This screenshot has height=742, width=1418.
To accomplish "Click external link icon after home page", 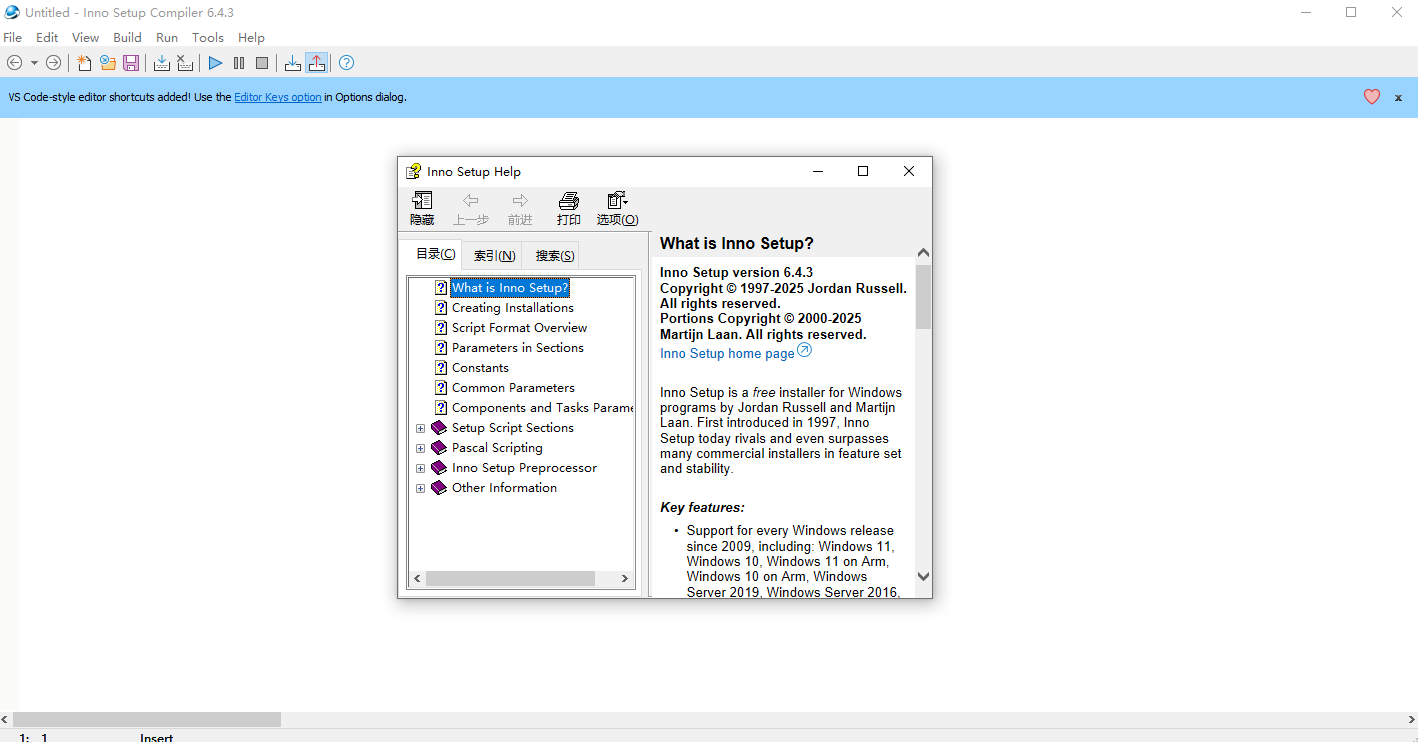I will pos(804,351).
